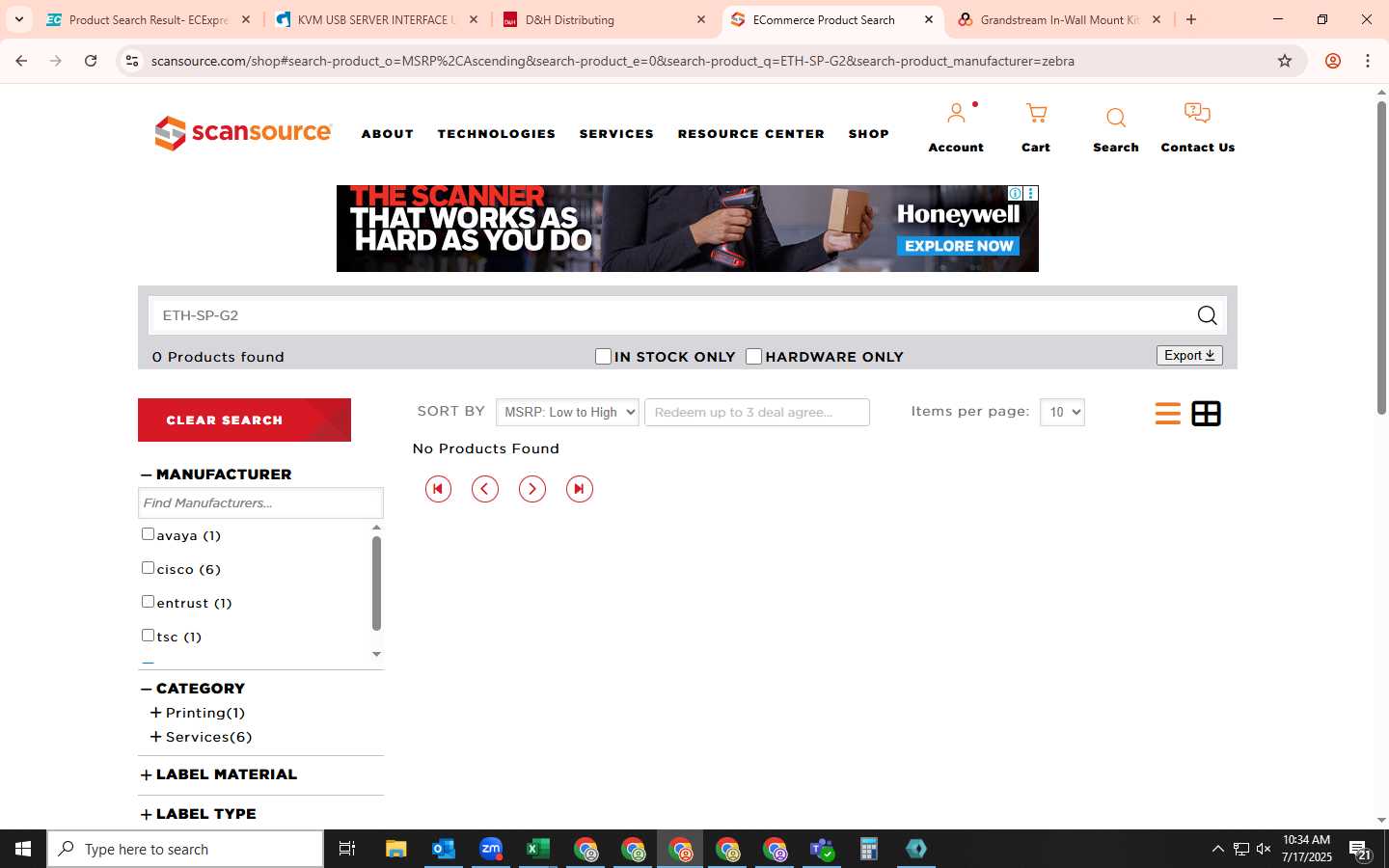
Task: Go to last results page
Action: (x=580, y=489)
